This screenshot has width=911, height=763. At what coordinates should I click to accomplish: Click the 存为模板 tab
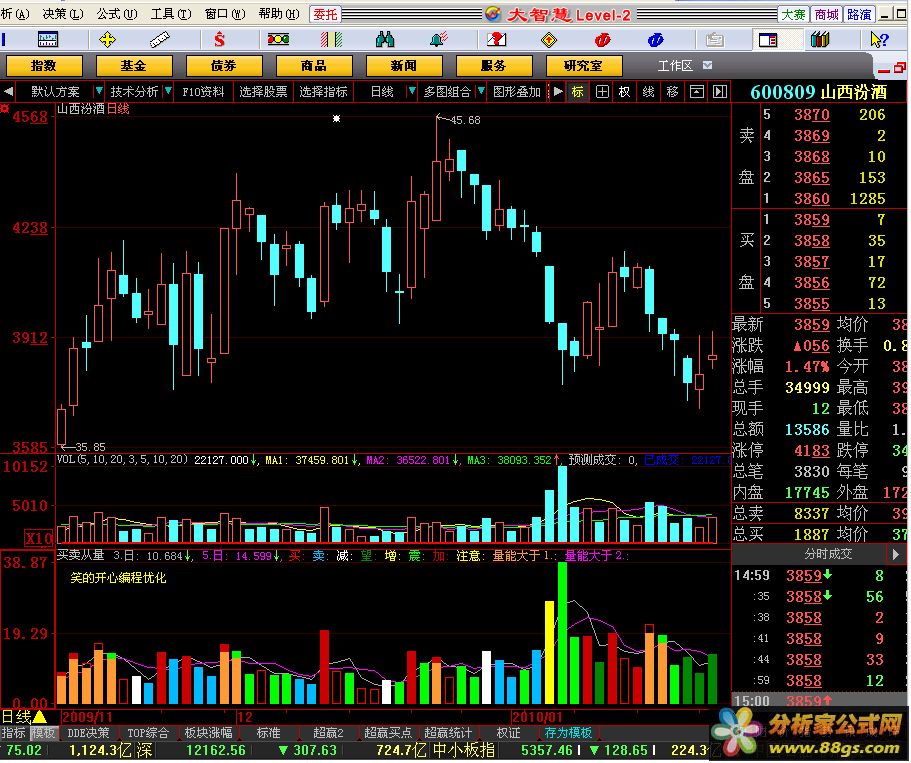[x=568, y=733]
